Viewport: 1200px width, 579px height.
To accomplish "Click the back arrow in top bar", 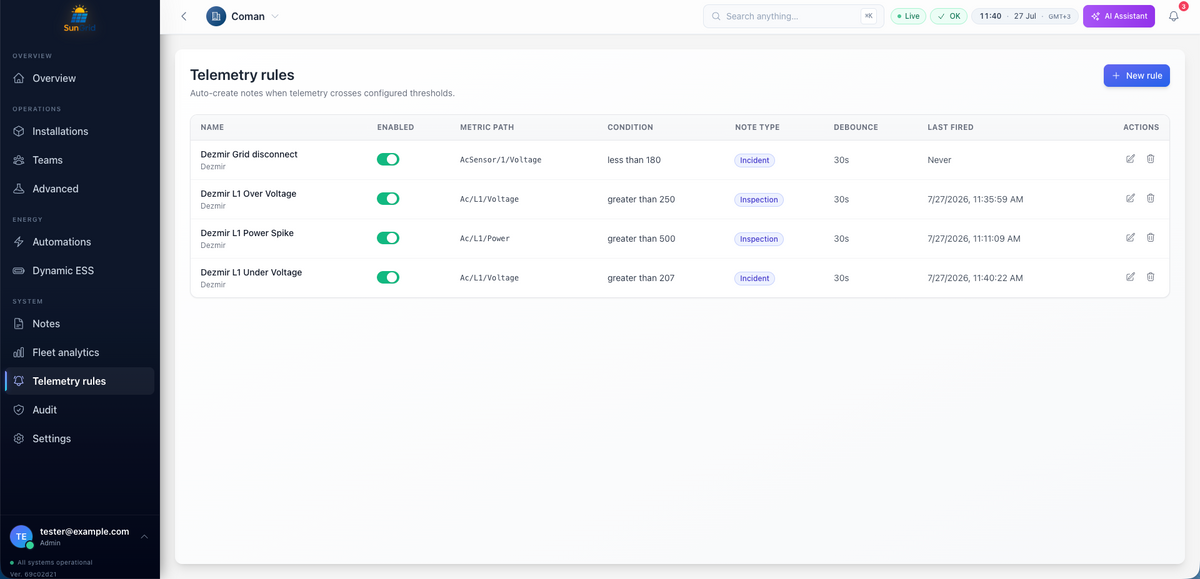I will [184, 16].
